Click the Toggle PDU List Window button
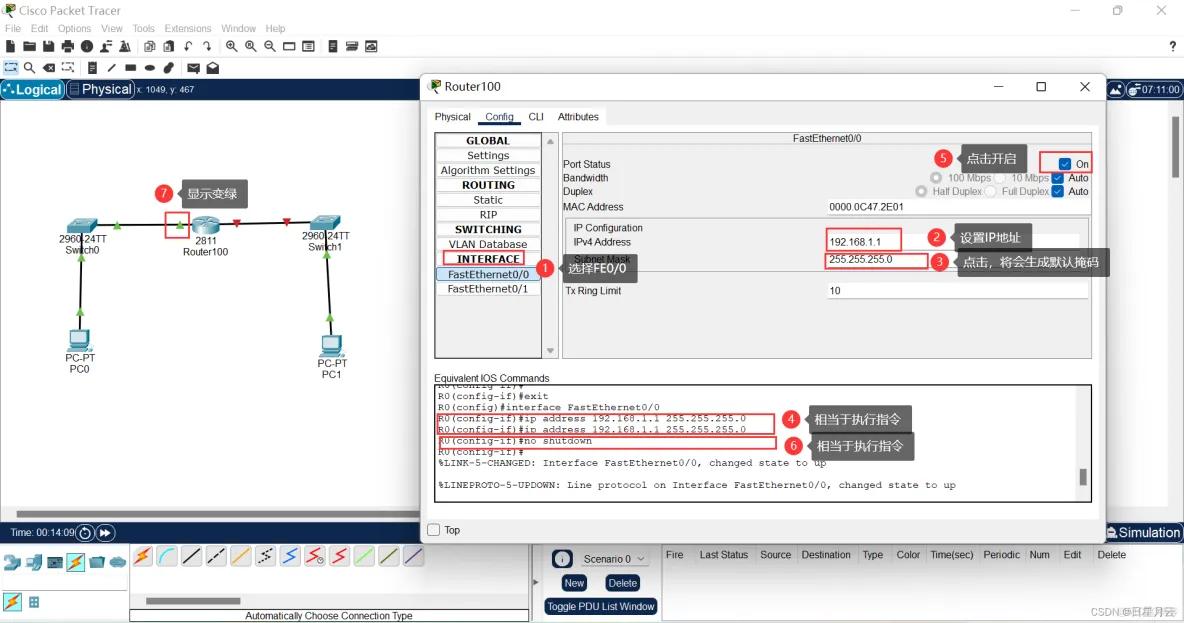1184x623 pixels. [x=601, y=606]
